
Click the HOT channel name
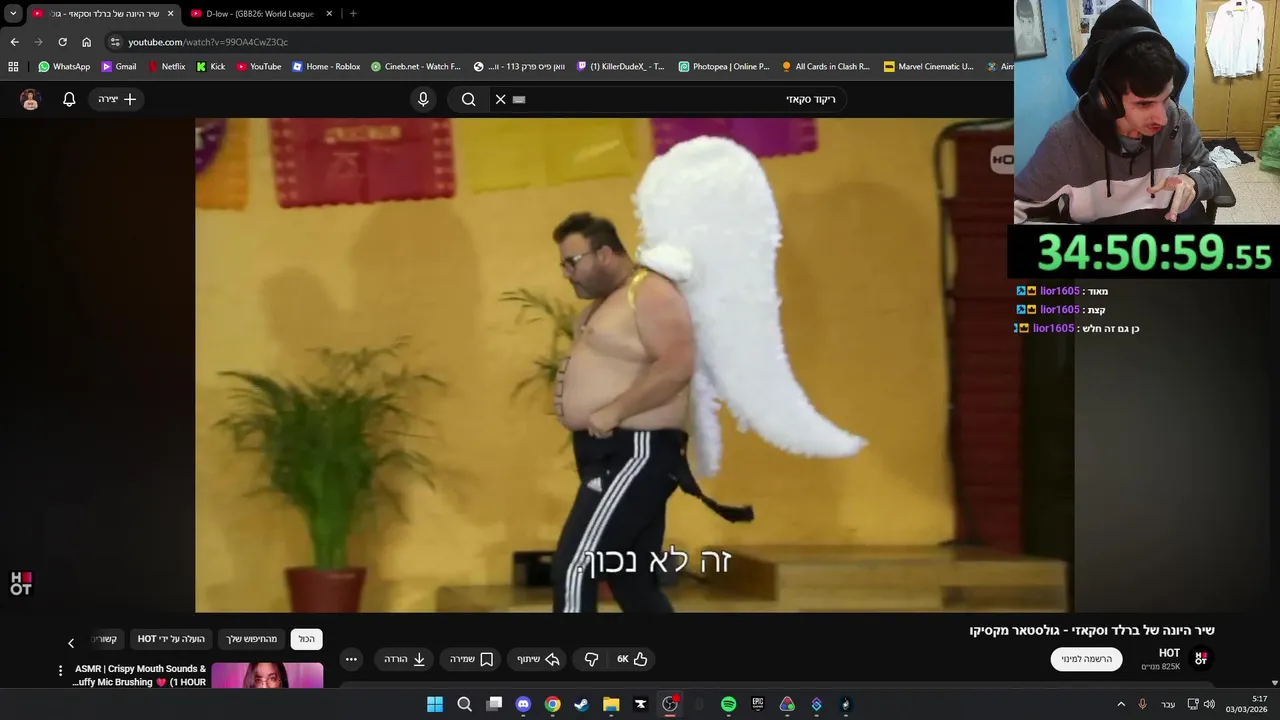click(1169, 653)
